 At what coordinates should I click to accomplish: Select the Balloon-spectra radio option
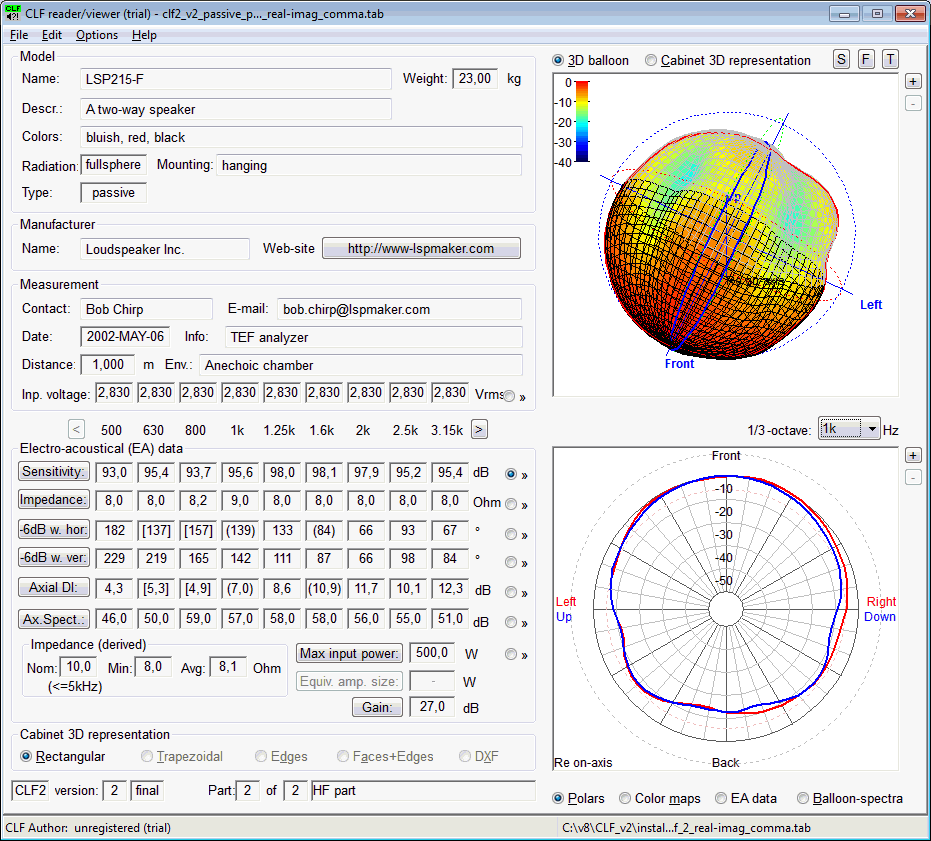click(802, 798)
